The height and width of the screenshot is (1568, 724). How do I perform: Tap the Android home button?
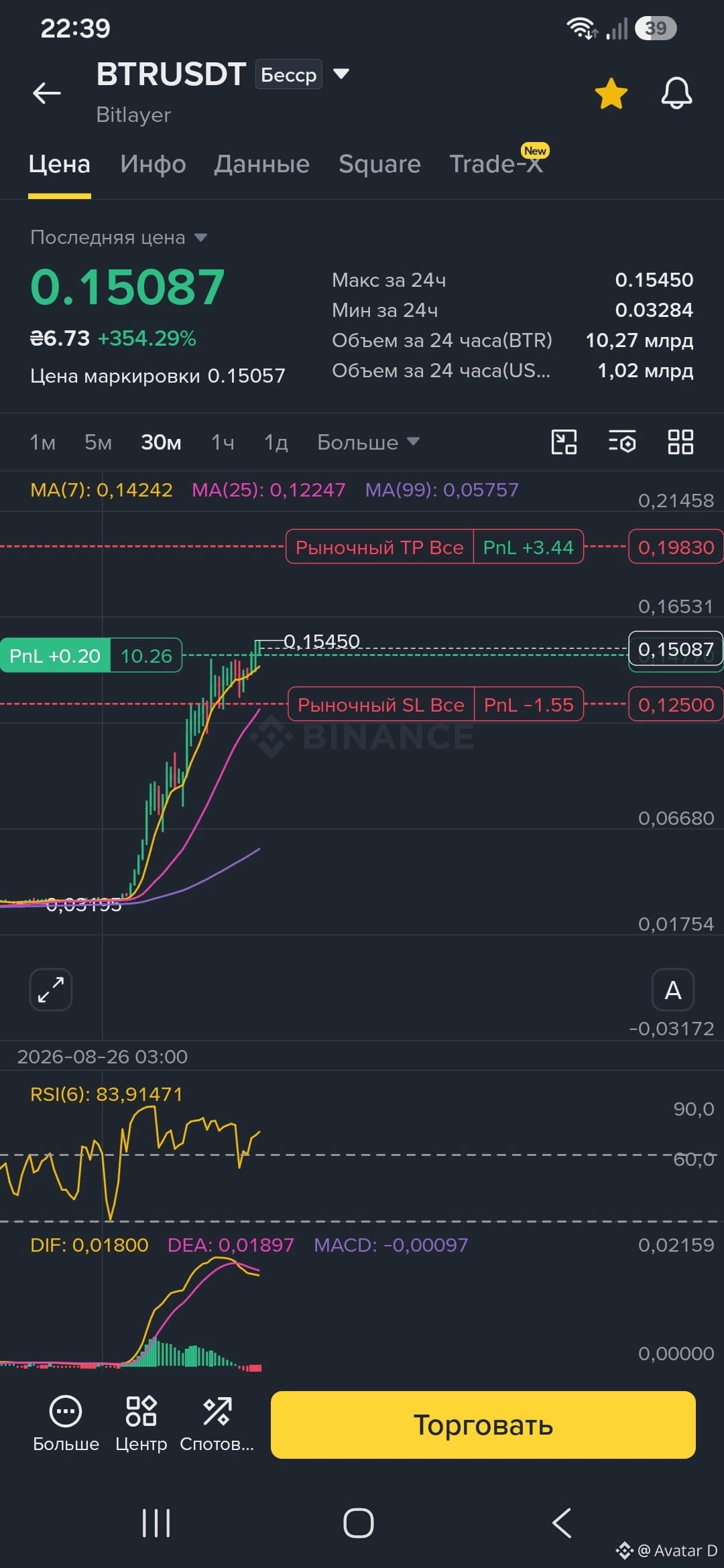pos(359,1523)
